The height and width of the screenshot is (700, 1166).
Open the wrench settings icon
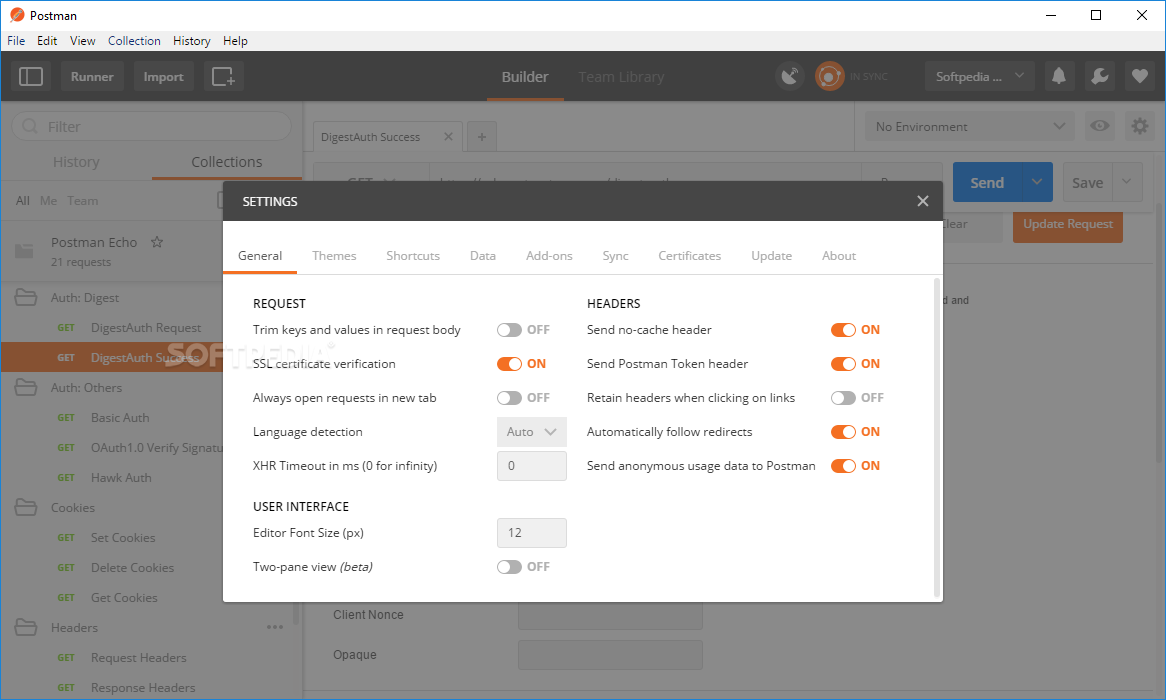[1099, 76]
